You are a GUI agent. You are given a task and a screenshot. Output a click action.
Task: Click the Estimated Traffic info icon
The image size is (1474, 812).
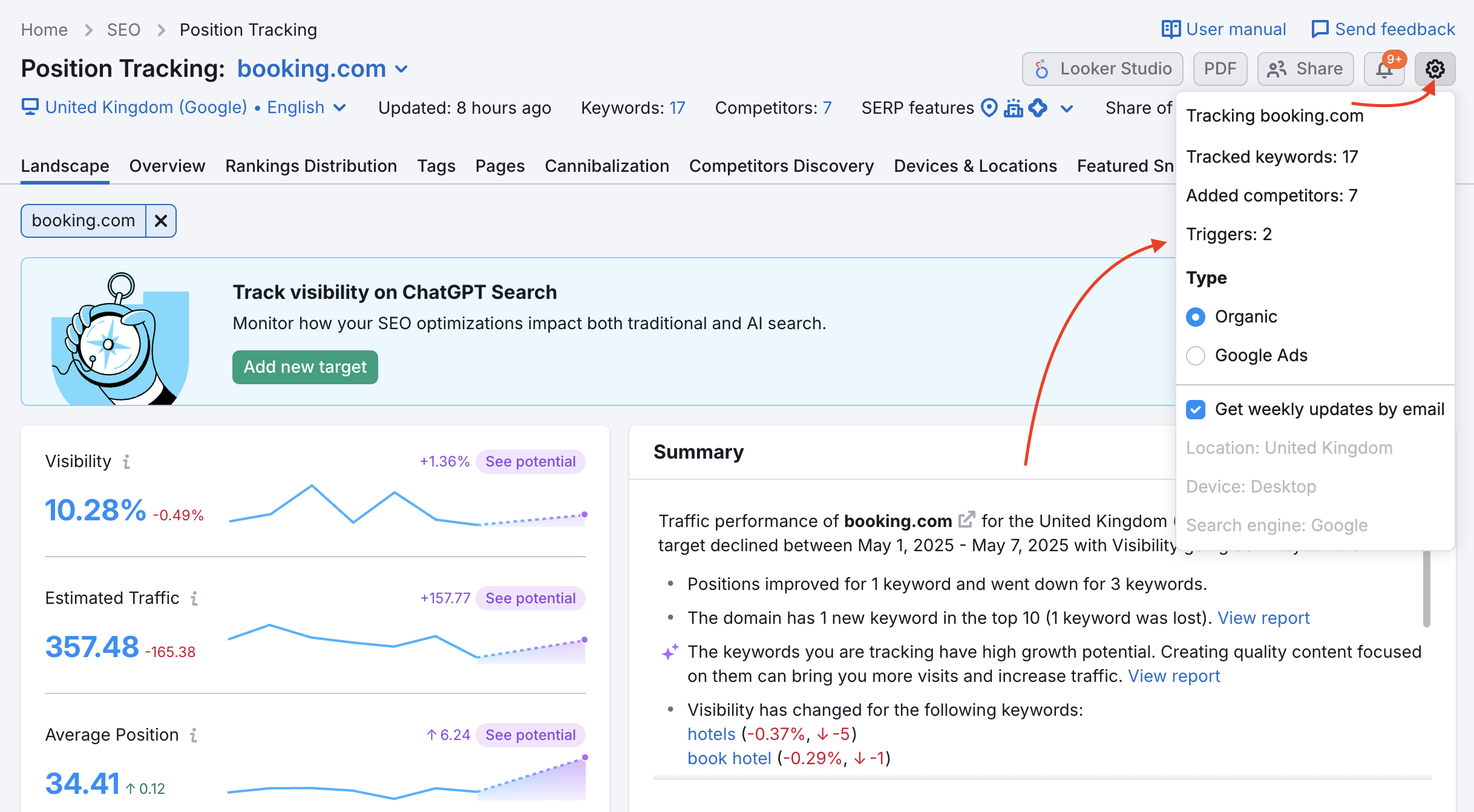pyautogui.click(x=194, y=598)
